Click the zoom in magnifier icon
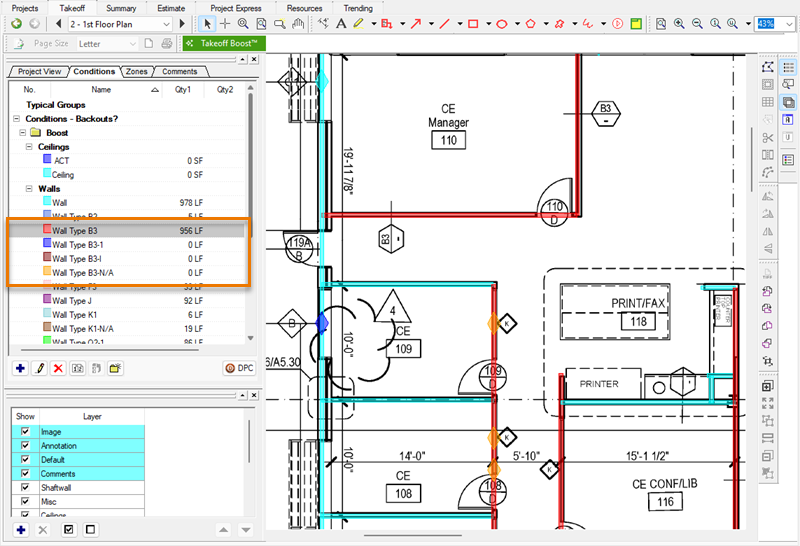 coord(679,23)
